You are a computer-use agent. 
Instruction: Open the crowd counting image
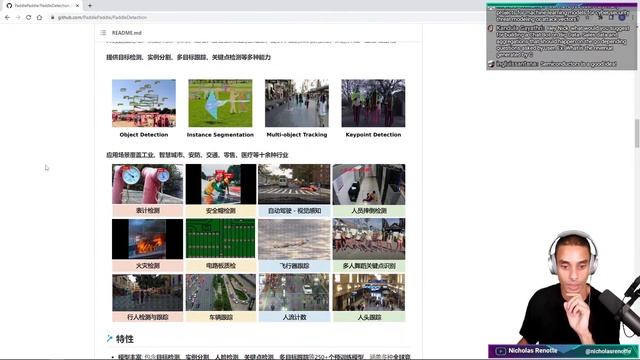click(294, 292)
